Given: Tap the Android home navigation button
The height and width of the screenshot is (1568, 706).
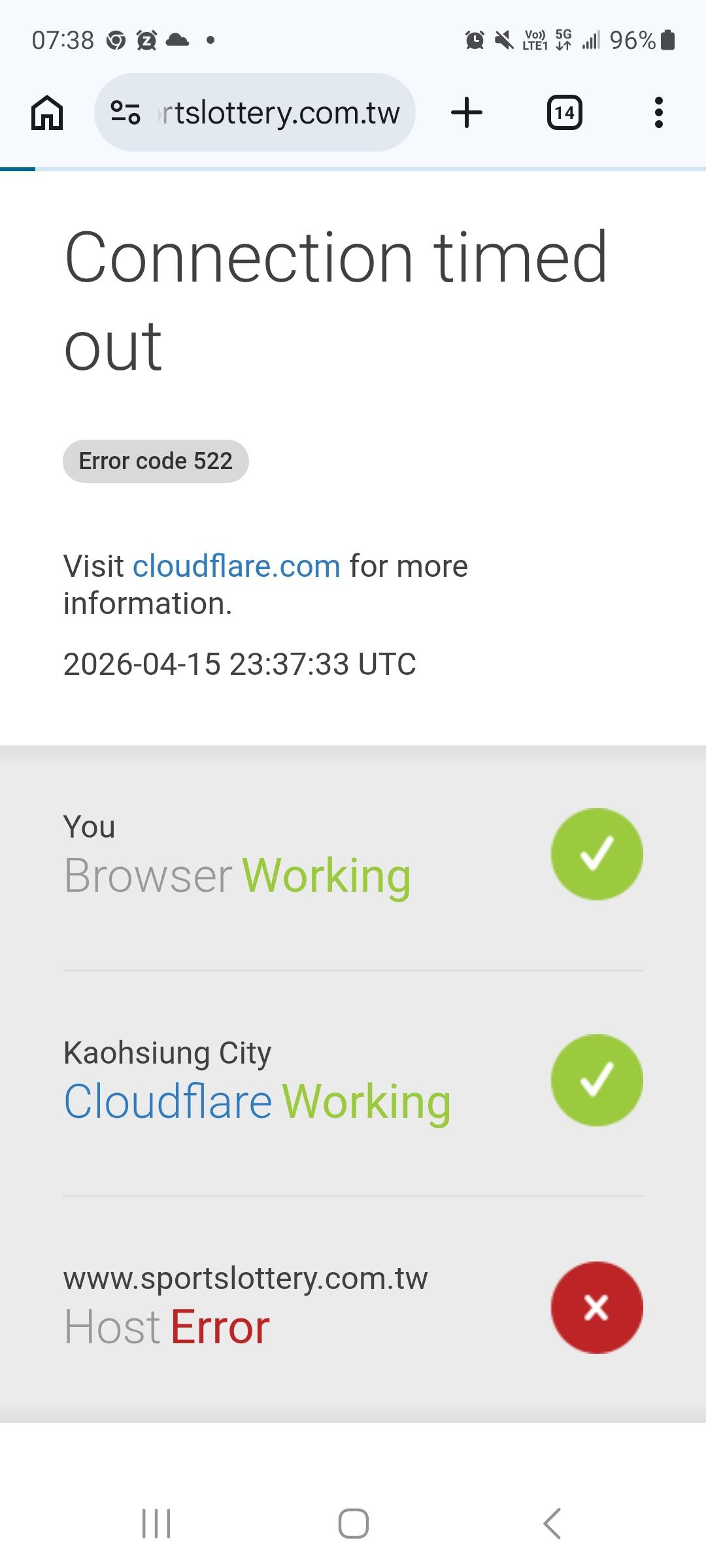Looking at the screenshot, I should tap(353, 1524).
